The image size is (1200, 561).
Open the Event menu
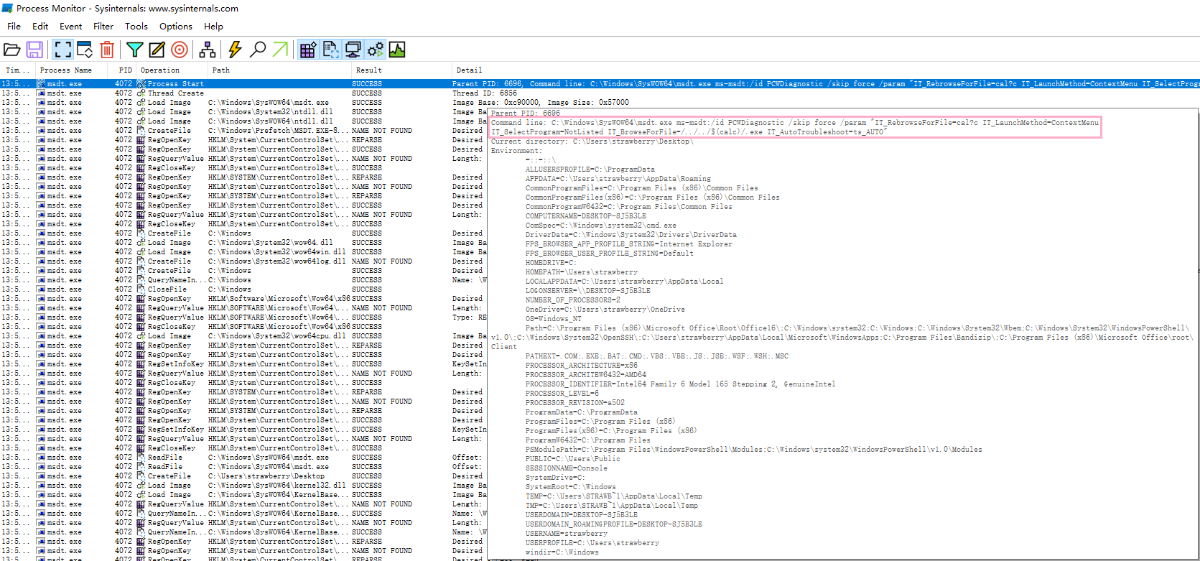pos(71,26)
